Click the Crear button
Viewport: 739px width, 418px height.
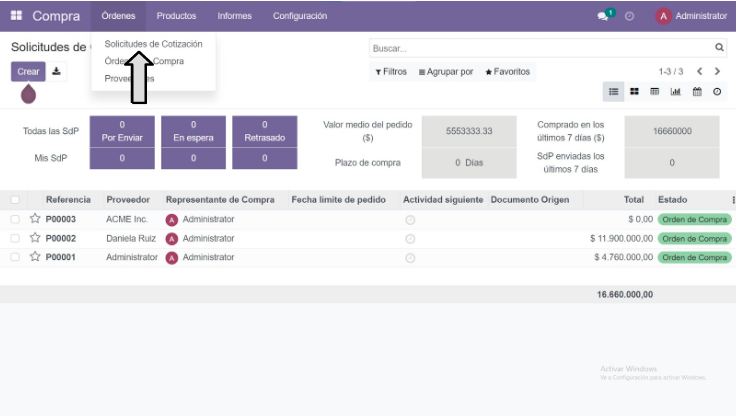click(28, 72)
